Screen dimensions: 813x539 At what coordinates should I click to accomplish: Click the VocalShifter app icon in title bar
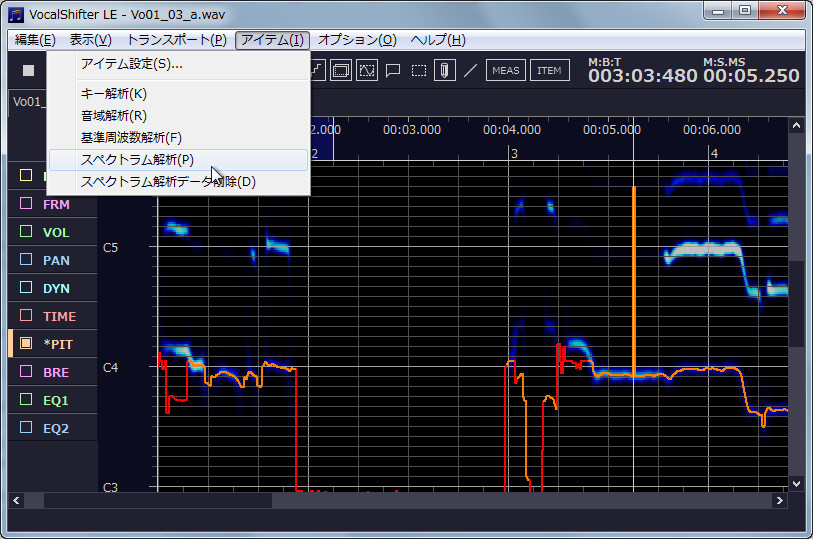pos(16,15)
